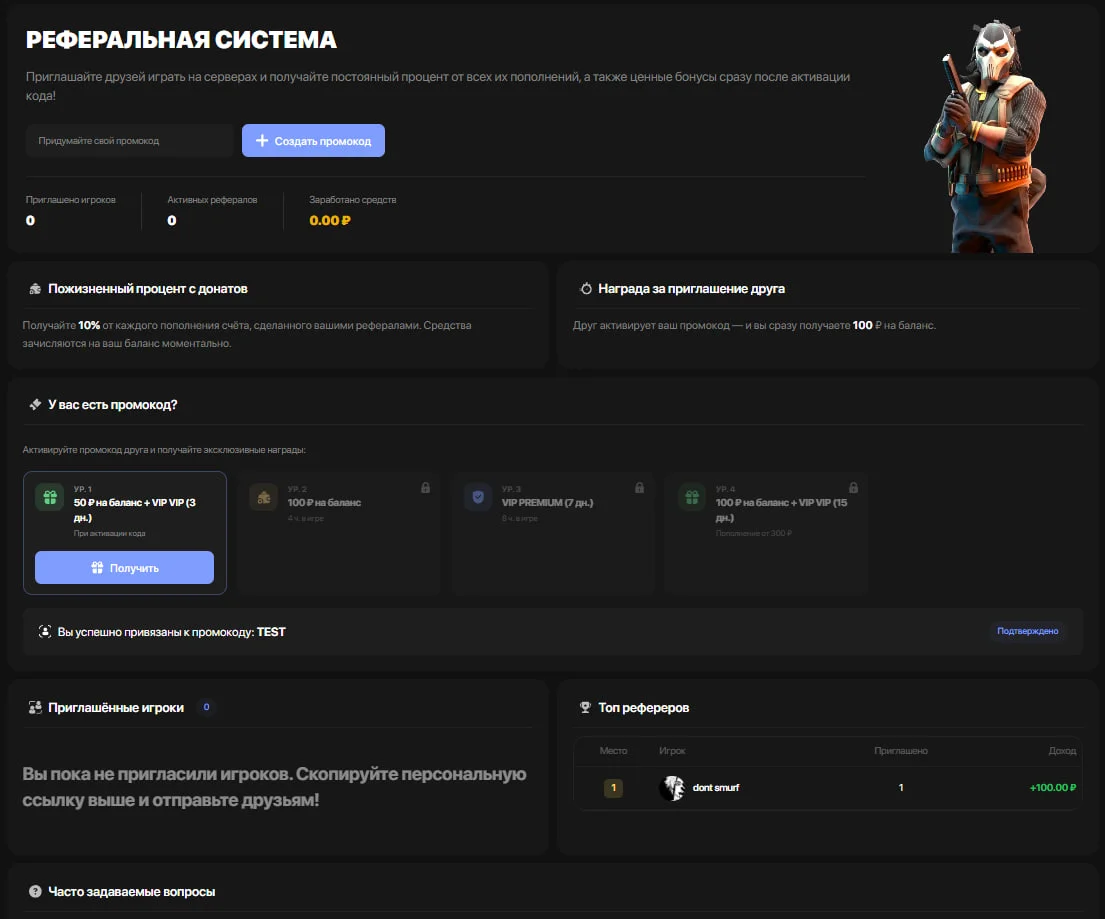
Task: Click the Приглашено column header in top referrers
Action: [901, 751]
